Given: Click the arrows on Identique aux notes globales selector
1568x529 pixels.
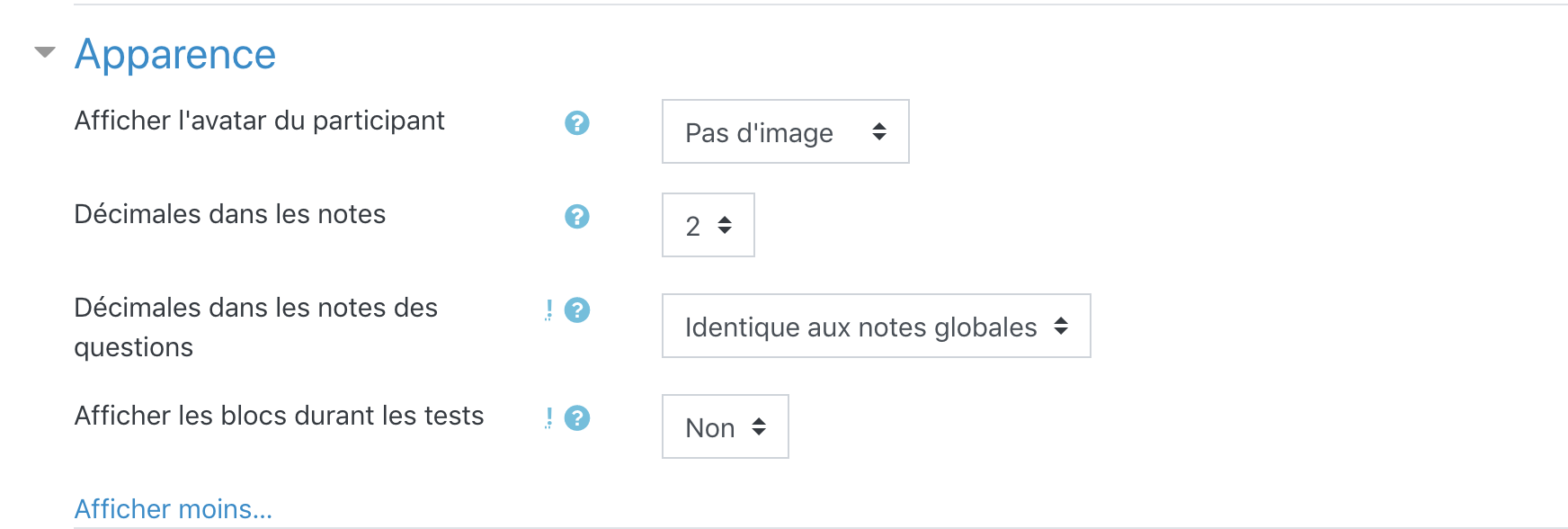Looking at the screenshot, I should (1061, 326).
